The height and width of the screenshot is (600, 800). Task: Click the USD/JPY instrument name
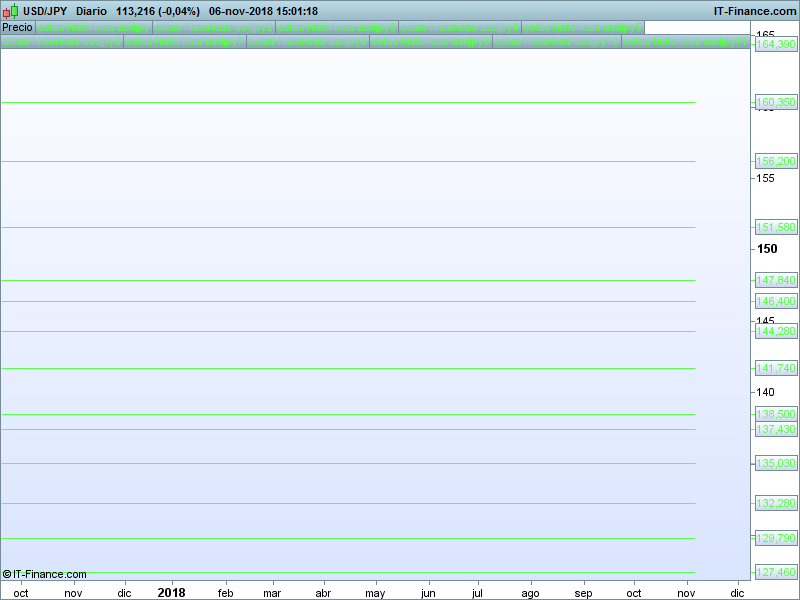tap(45, 11)
